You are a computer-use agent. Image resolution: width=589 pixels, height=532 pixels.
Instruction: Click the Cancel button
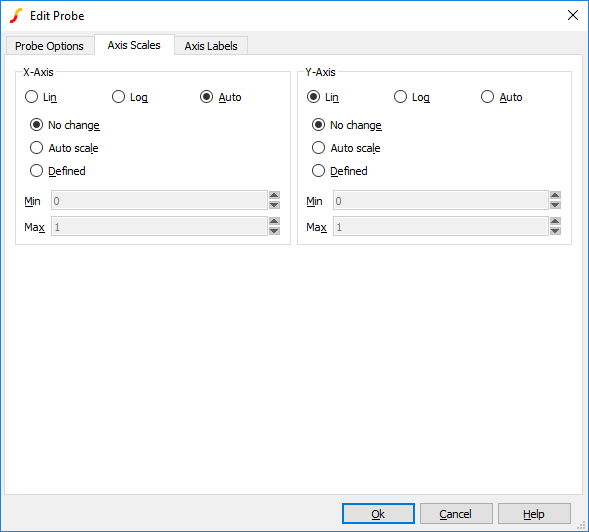(x=456, y=514)
